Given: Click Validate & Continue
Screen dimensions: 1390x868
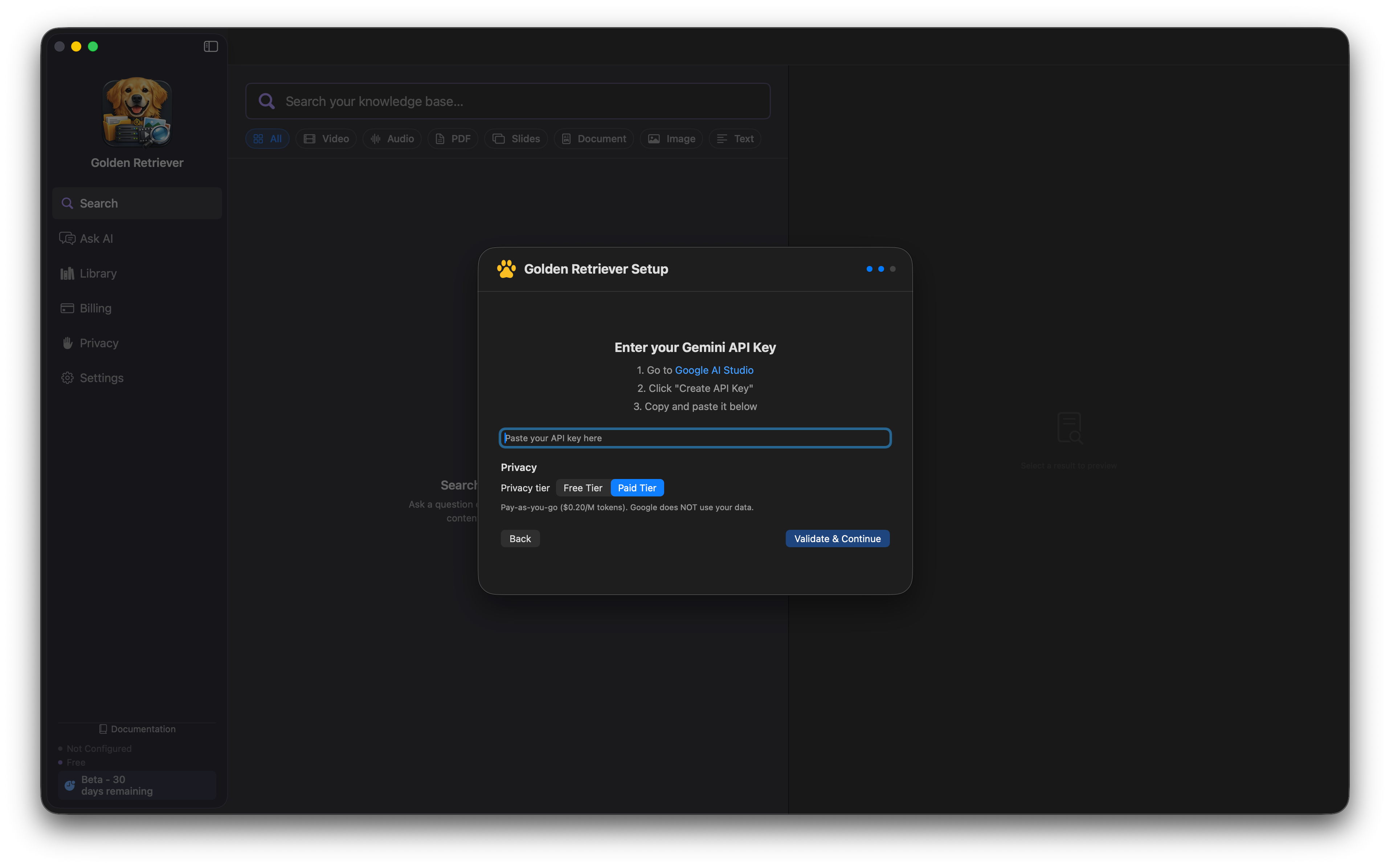Looking at the screenshot, I should click(x=837, y=539).
